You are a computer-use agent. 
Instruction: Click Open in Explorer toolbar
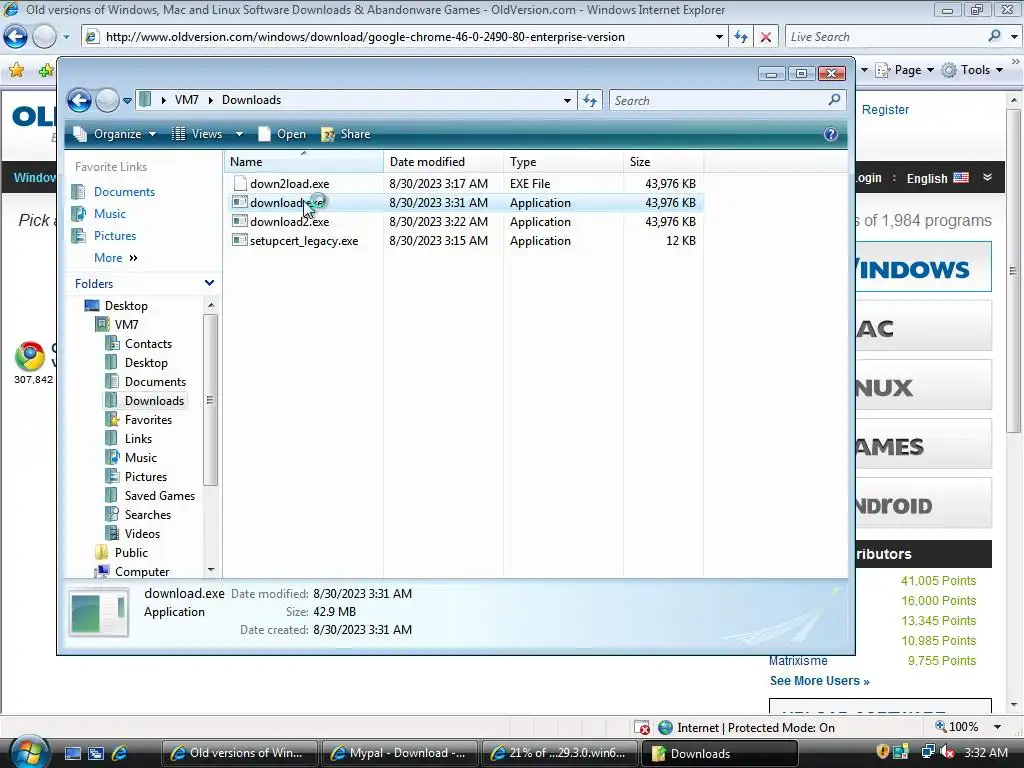click(x=282, y=134)
